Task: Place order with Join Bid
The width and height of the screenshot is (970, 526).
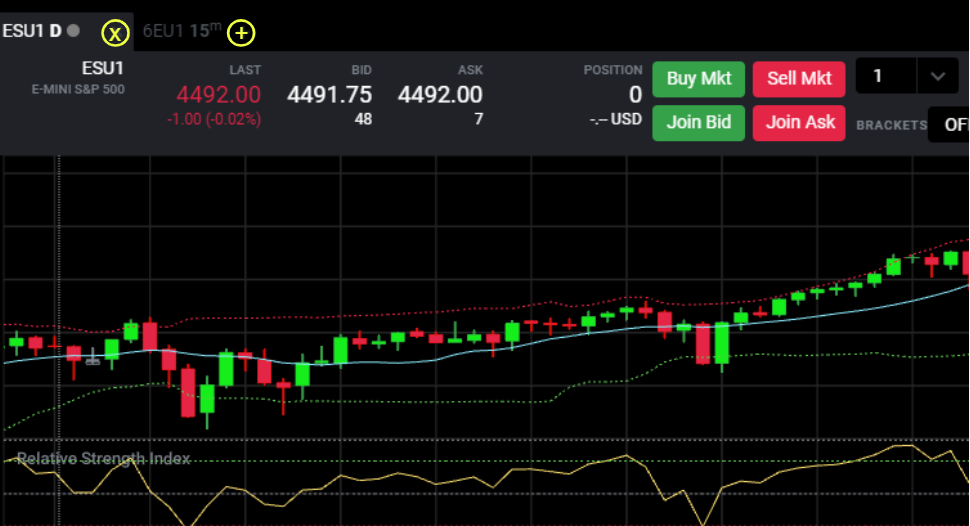Action: [x=698, y=123]
